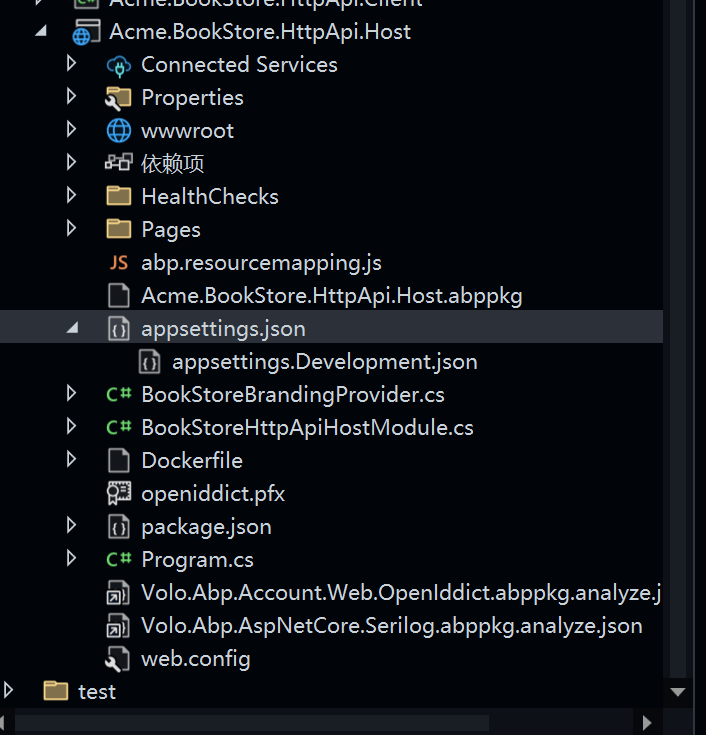
Task: Click the BookStoreBrandingProvider.cs C# icon
Action: [x=119, y=395]
